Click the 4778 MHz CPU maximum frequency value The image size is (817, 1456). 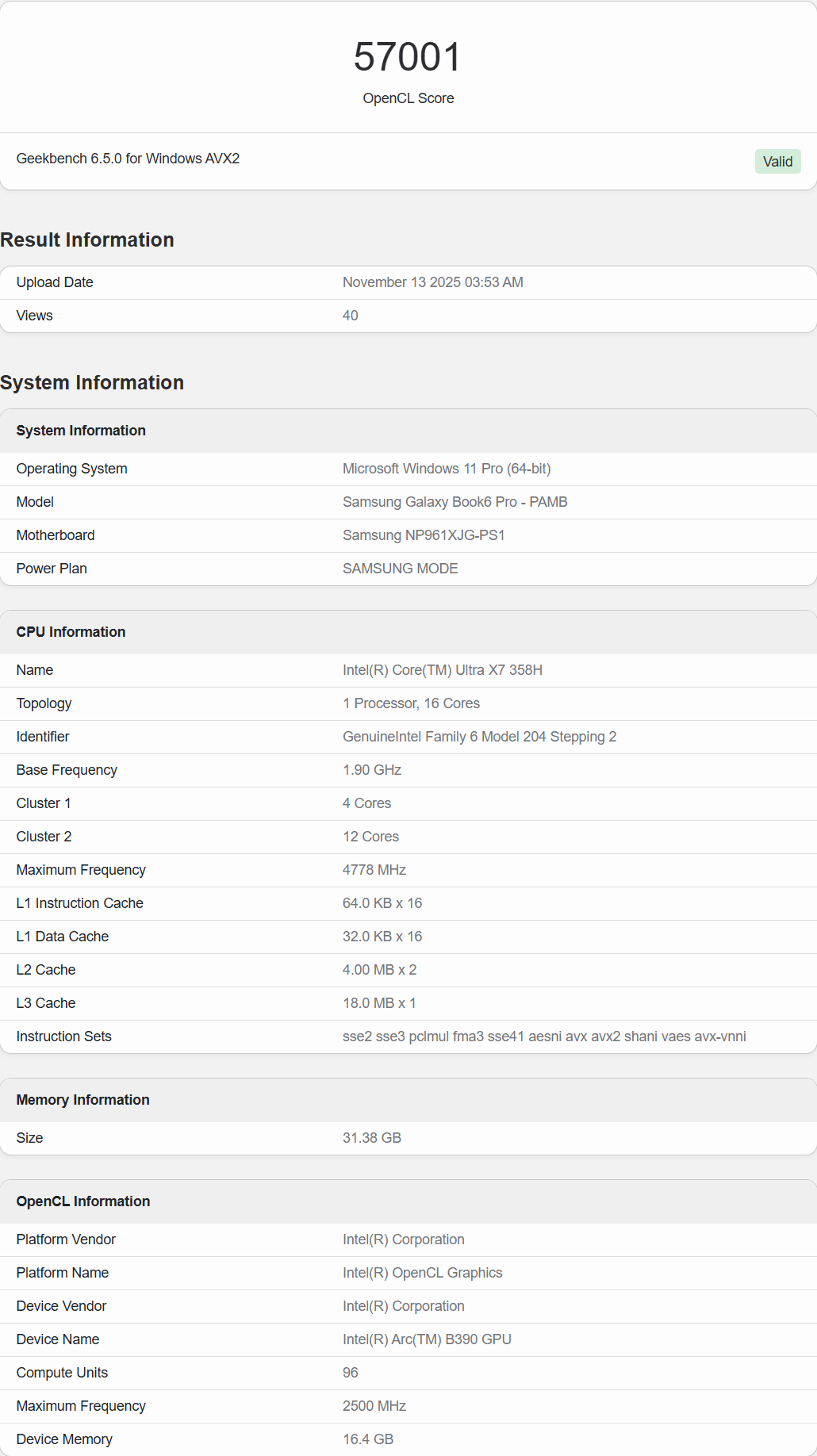(374, 870)
